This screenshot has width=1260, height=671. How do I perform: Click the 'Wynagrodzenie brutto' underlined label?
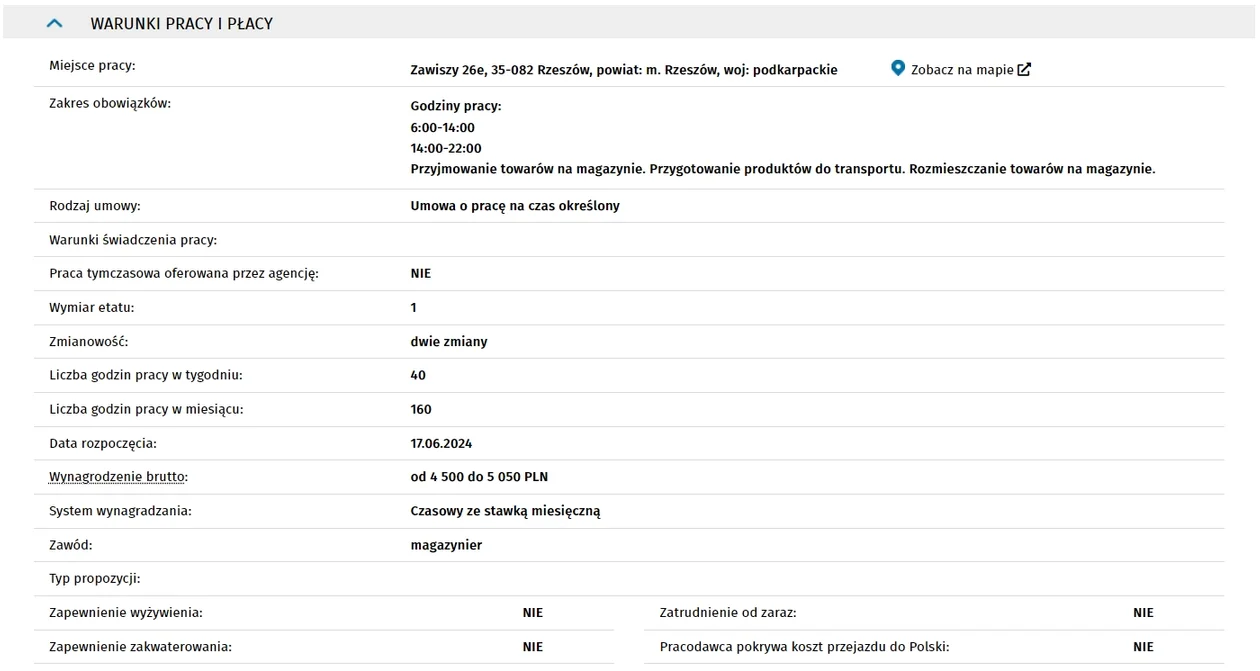(x=118, y=477)
